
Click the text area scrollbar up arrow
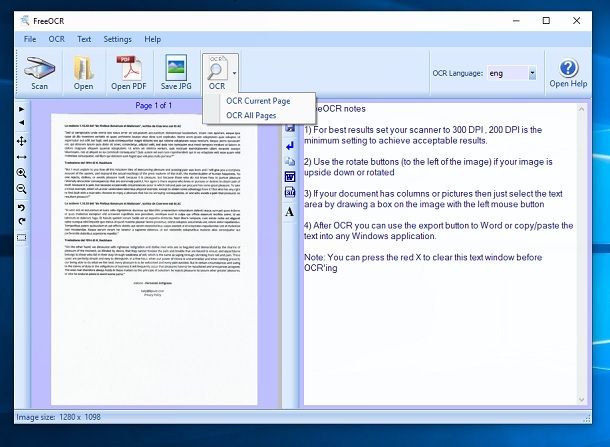[582, 109]
